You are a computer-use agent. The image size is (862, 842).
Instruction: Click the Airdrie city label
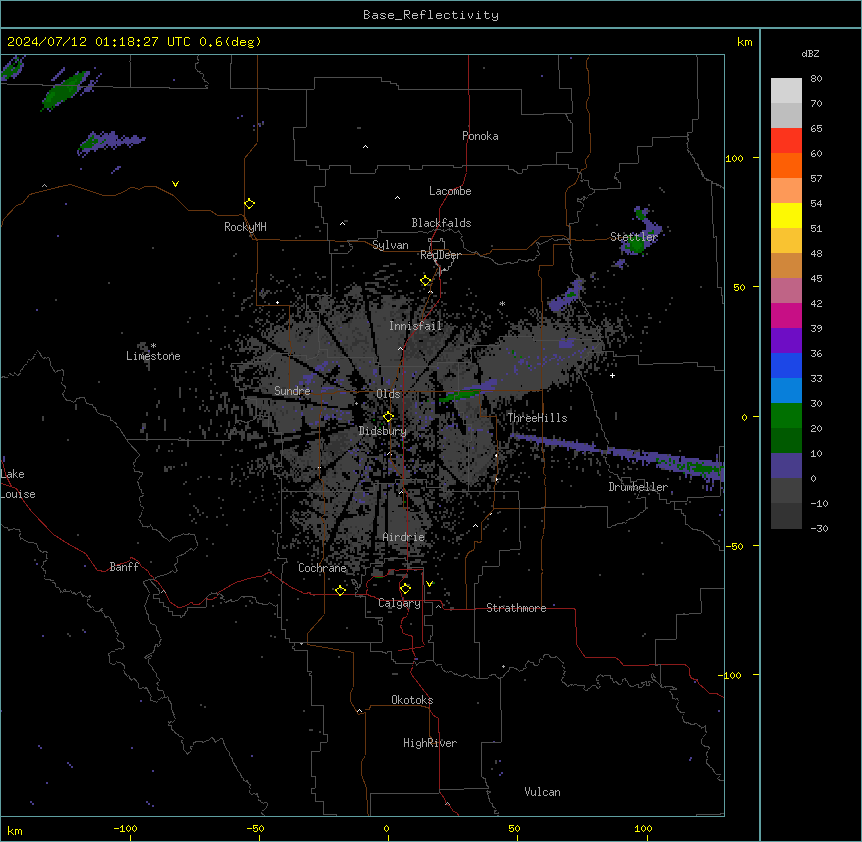click(404, 537)
